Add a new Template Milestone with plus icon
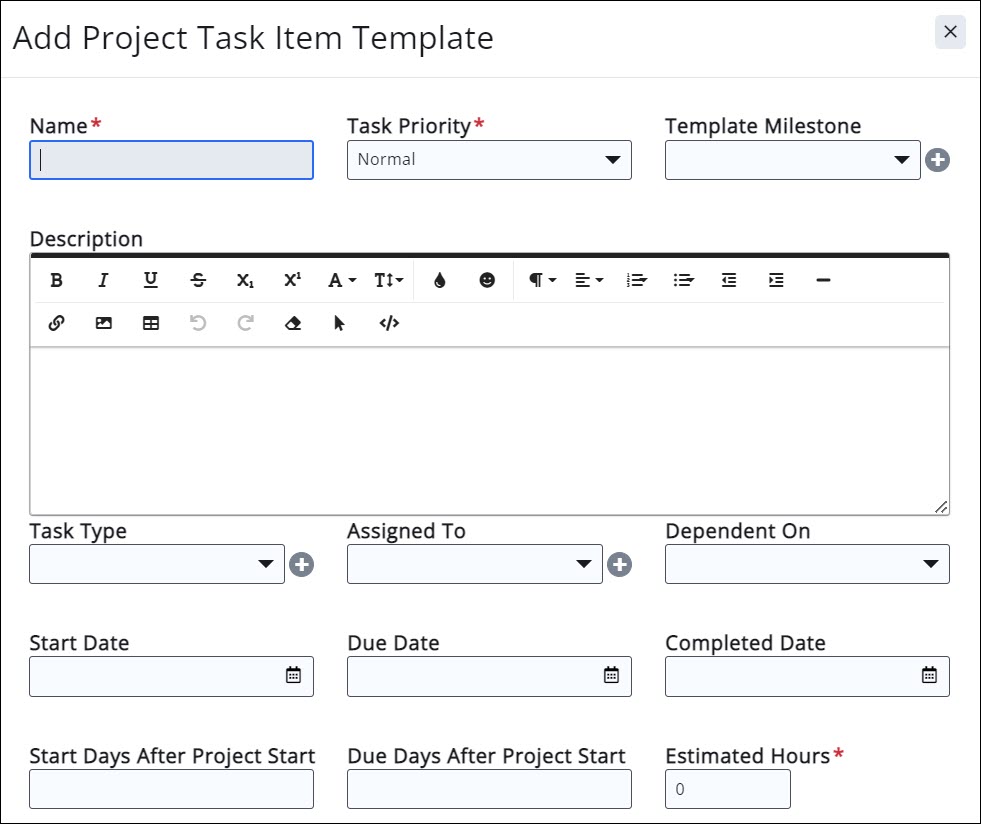This screenshot has width=981, height=824. (937, 160)
